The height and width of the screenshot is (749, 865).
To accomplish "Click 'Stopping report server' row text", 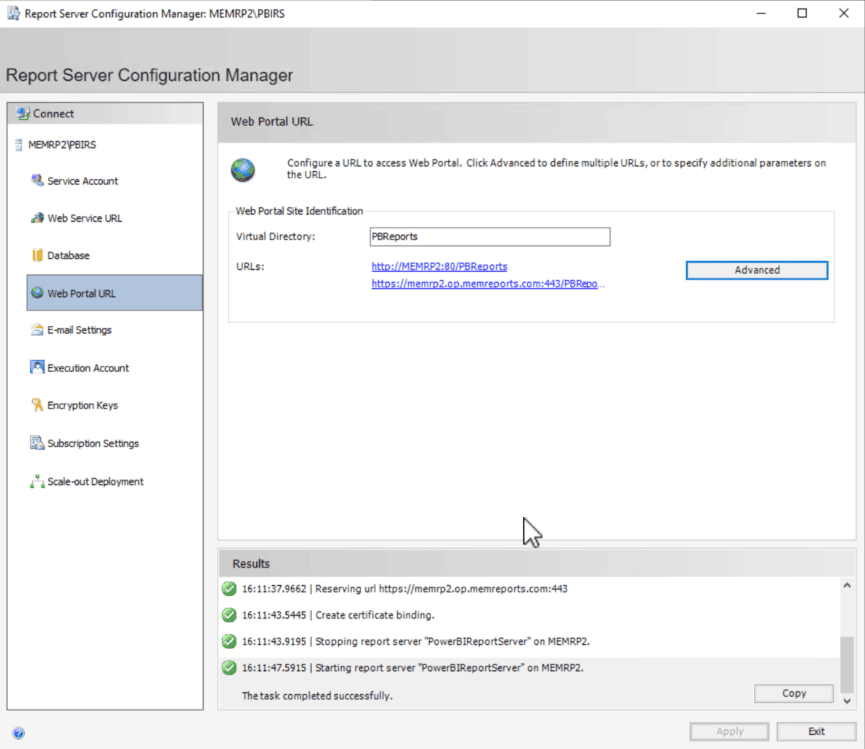I will click(416, 641).
